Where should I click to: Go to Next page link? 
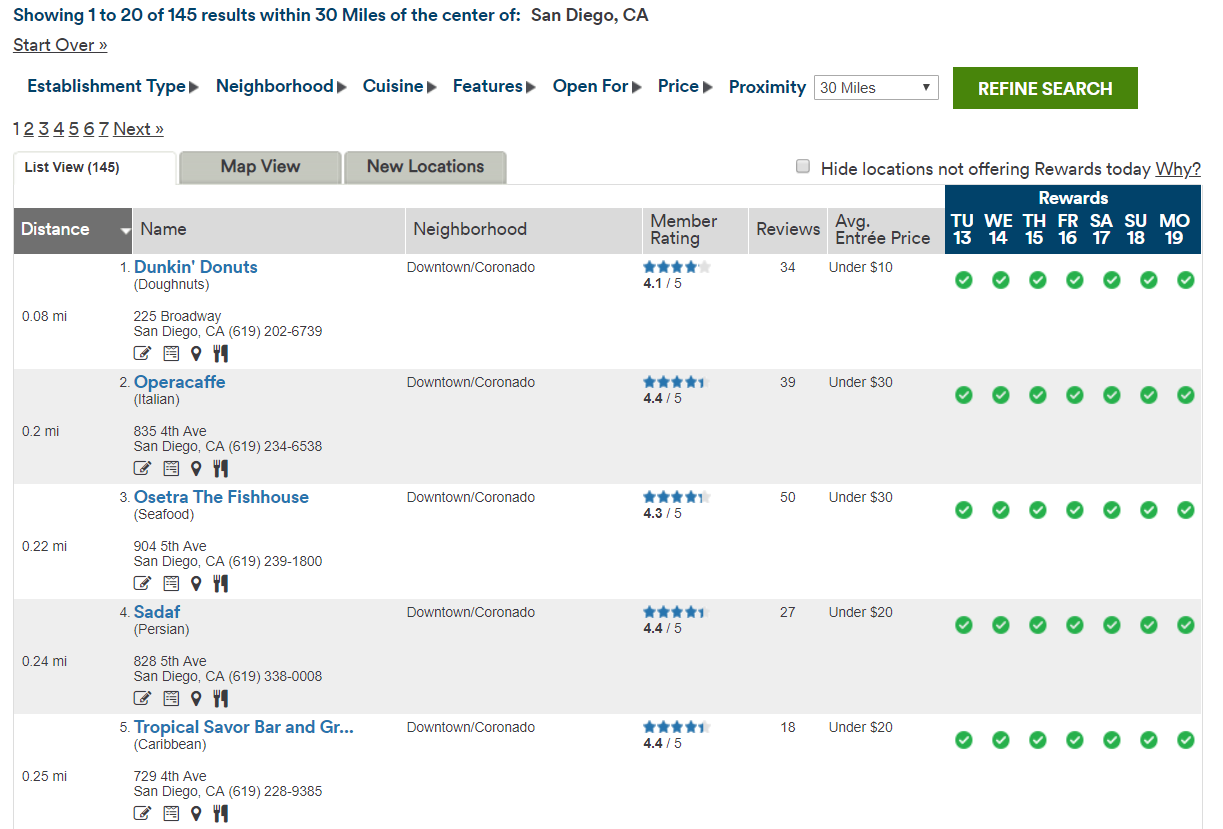[x=138, y=129]
